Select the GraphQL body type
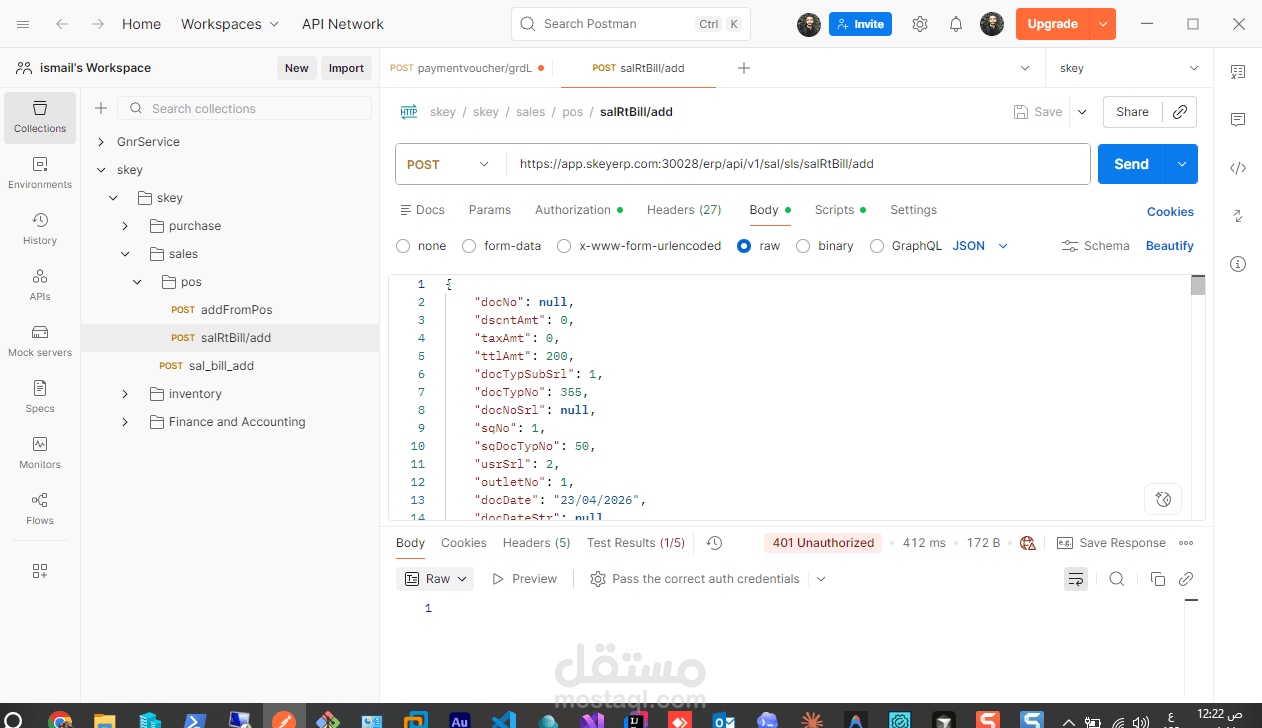Image resolution: width=1262 pixels, height=728 pixels. [x=877, y=246]
